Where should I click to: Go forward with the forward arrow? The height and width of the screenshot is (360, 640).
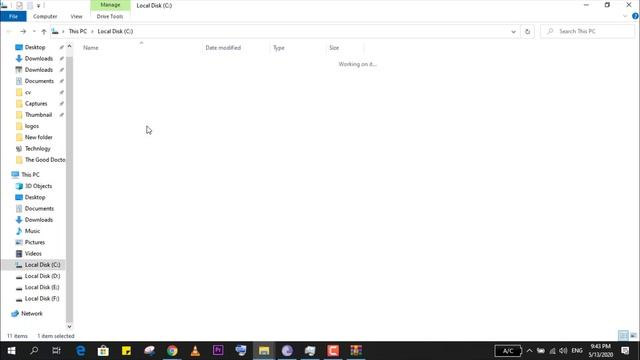23,31
